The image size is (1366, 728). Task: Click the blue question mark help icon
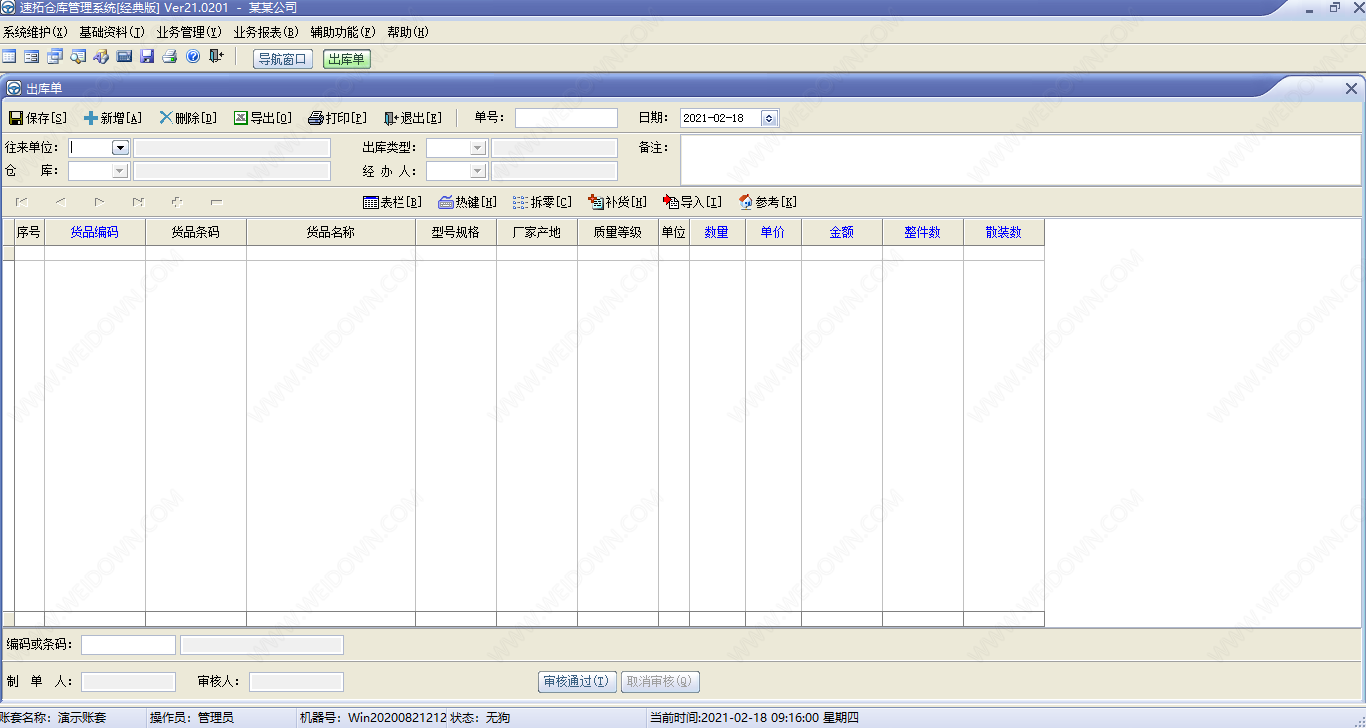coord(193,57)
